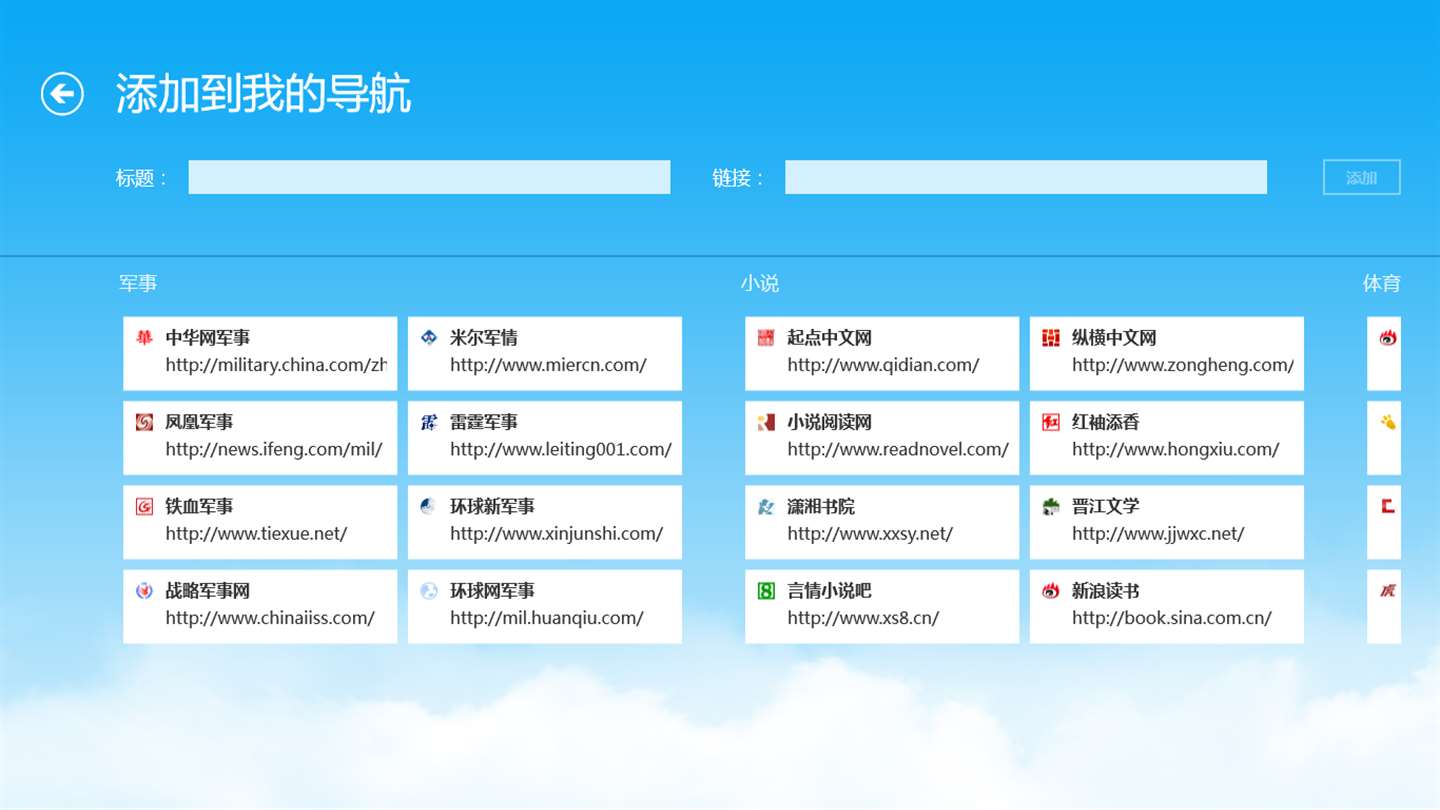Select the 米尔军情 title text
The width and height of the screenshot is (1440, 810).
[x=484, y=338]
